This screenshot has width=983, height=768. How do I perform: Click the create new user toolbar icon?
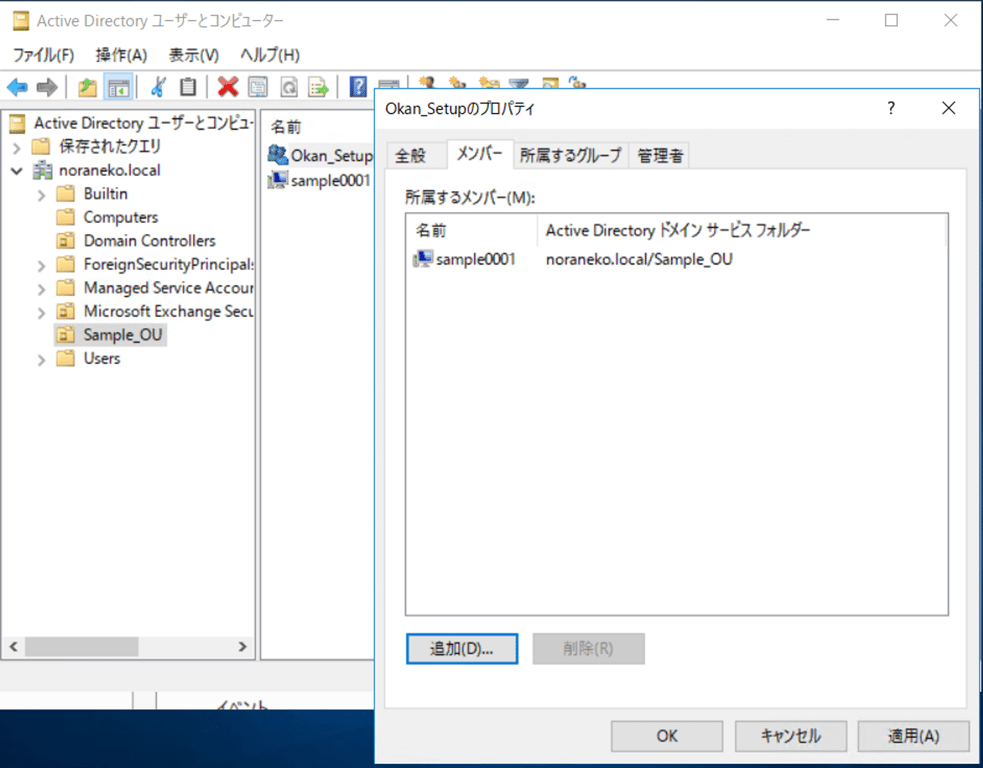point(428,82)
